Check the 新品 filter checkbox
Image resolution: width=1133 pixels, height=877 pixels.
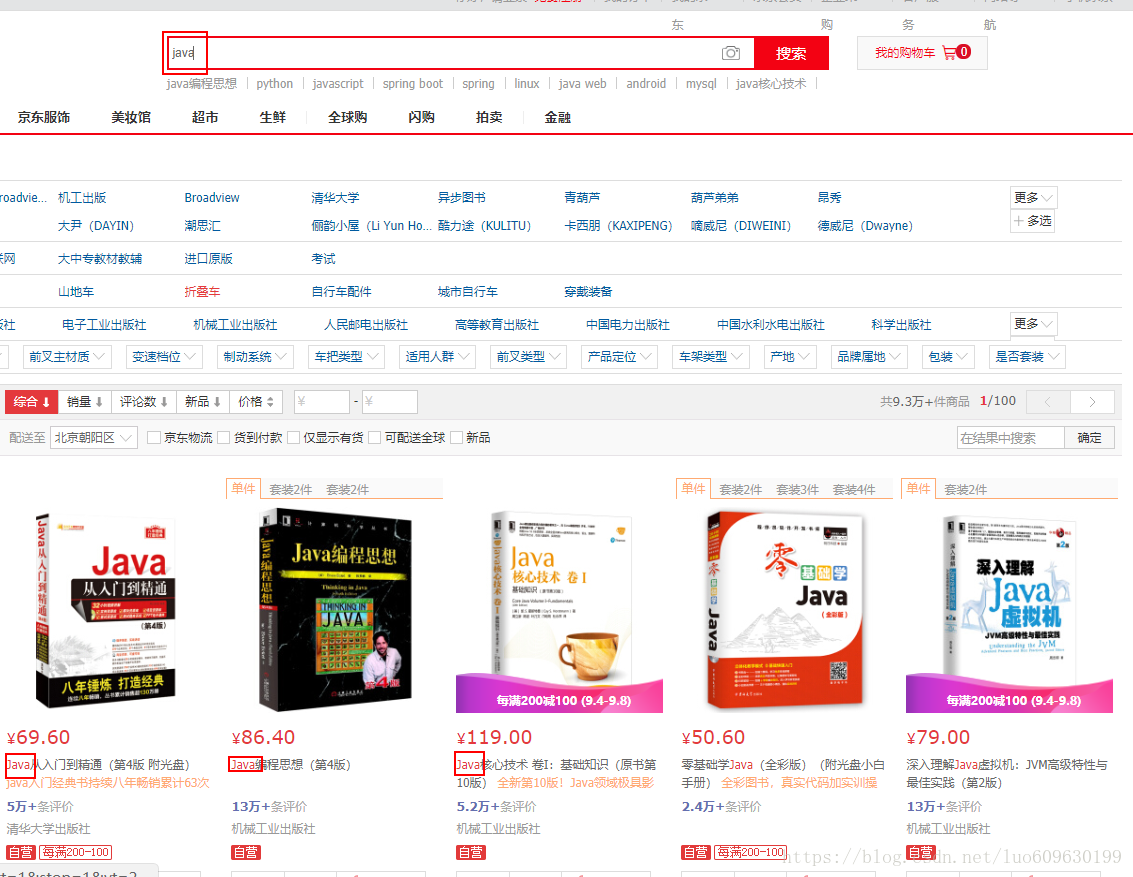tap(456, 438)
